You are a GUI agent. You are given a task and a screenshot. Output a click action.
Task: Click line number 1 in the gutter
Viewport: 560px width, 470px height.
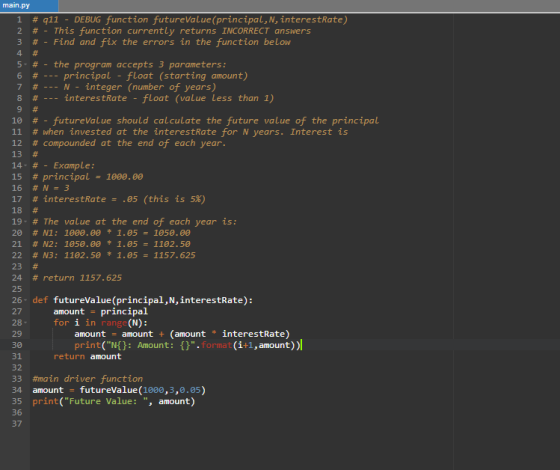(x=19, y=20)
